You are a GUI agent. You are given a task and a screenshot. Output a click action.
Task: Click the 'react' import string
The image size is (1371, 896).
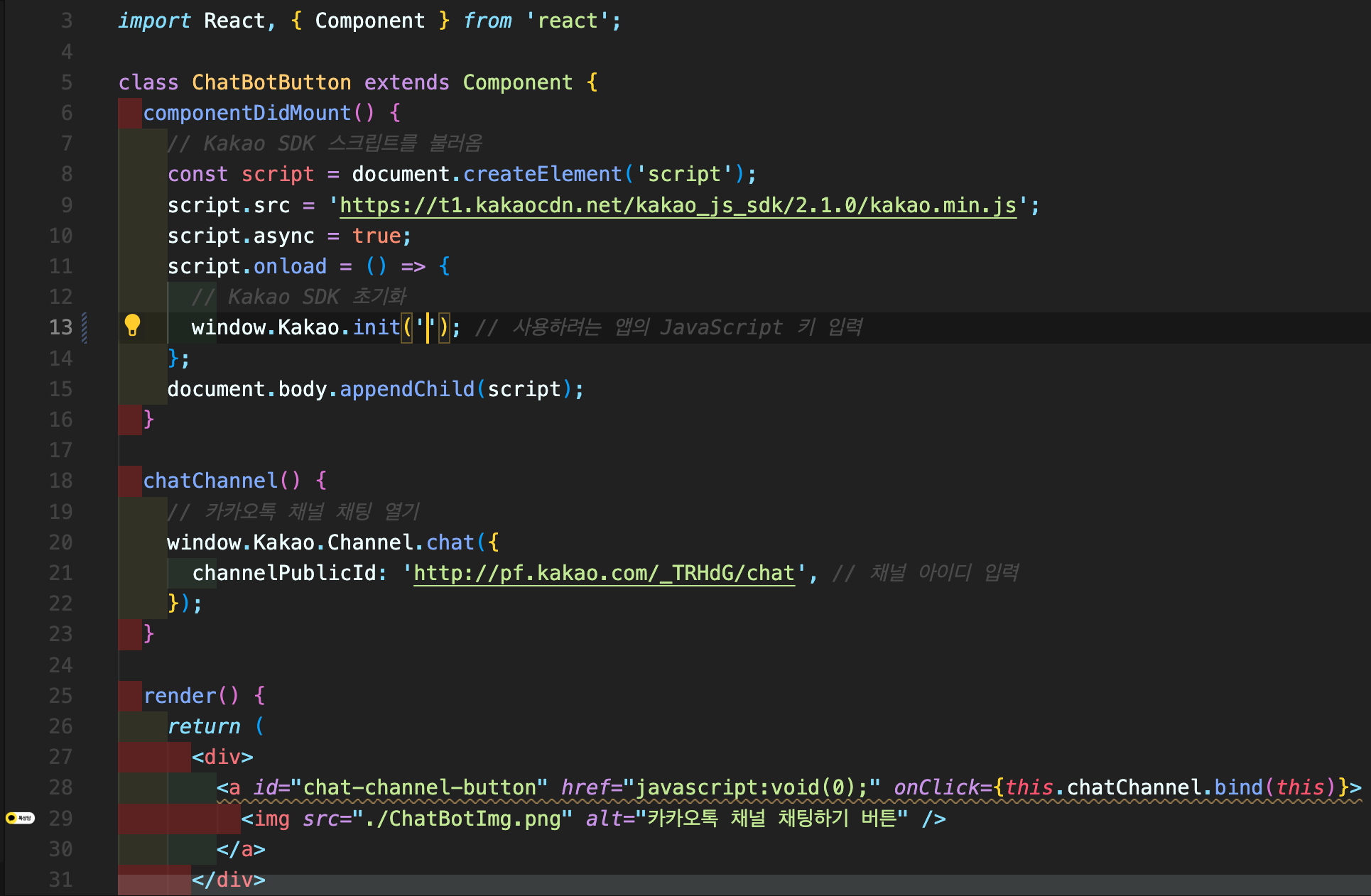567,21
